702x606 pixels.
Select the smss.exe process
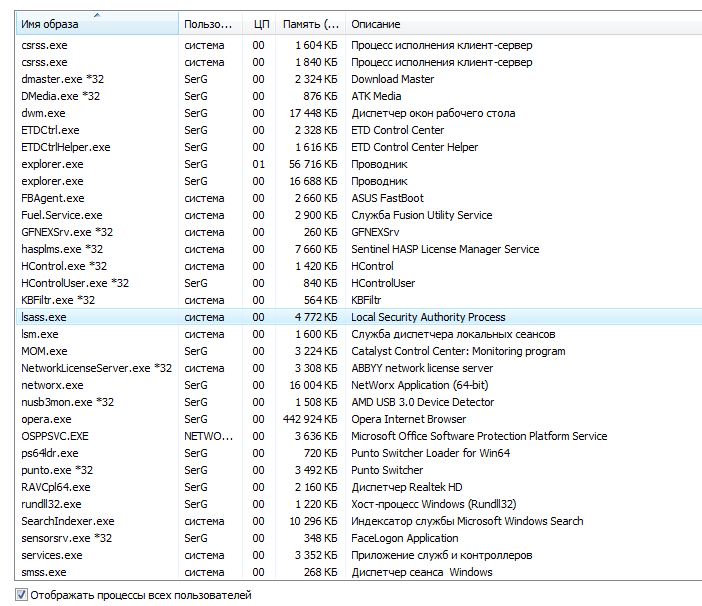[x=359, y=572]
